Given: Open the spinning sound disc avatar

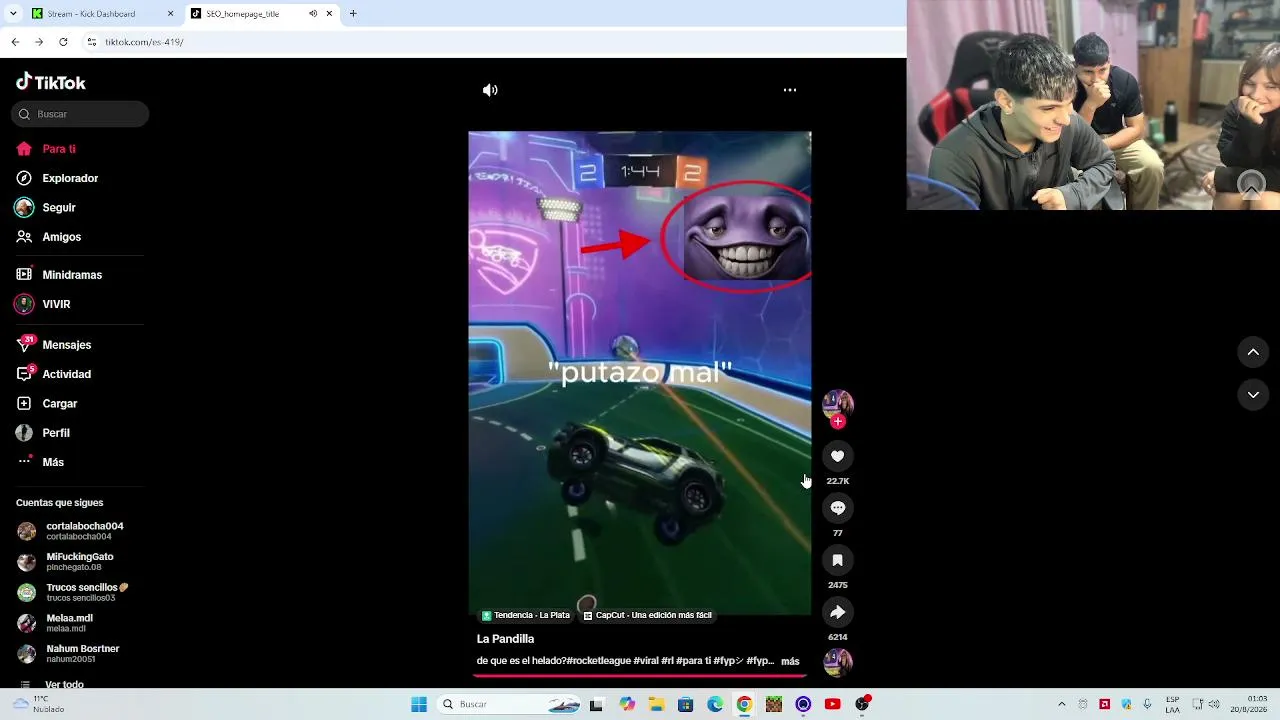Looking at the screenshot, I should pyautogui.click(x=838, y=662).
